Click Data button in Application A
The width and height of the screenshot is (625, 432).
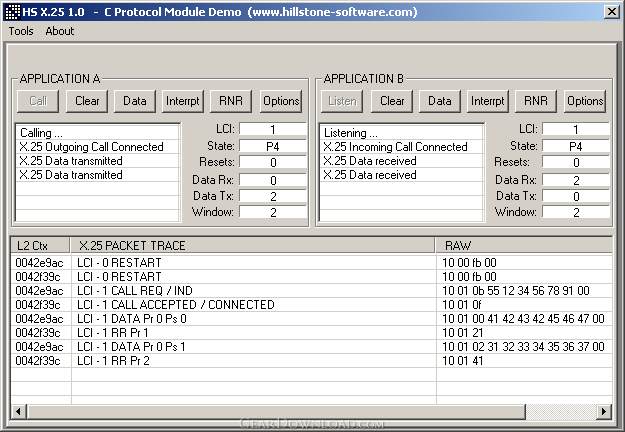click(x=134, y=101)
